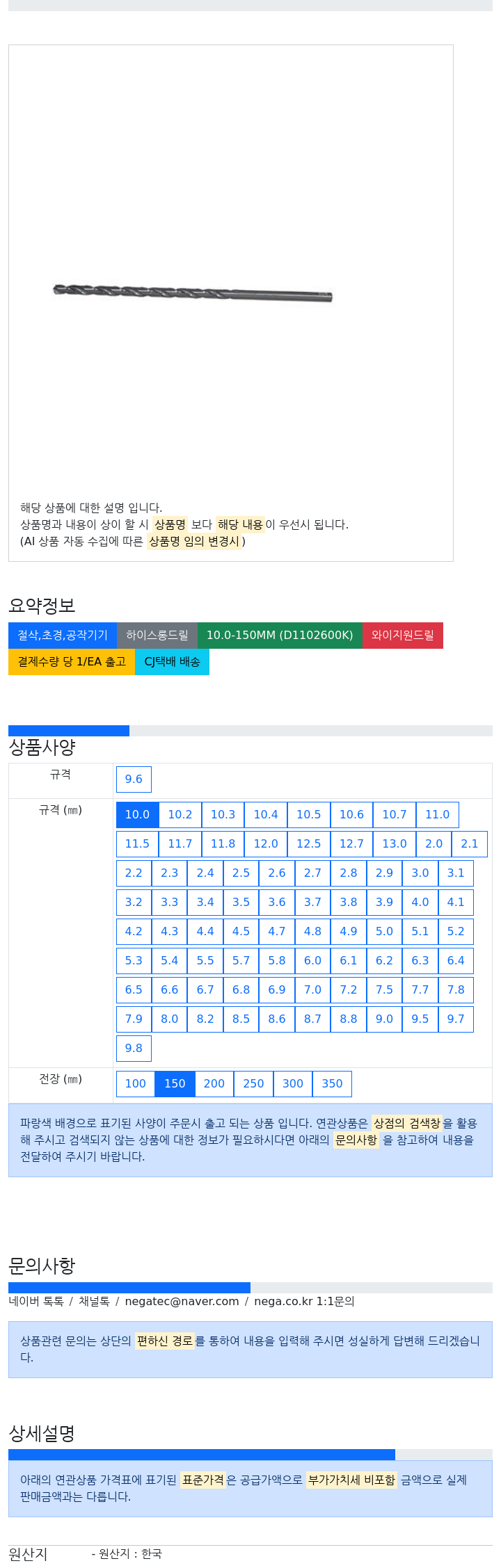Select the currently active 10.0 size

click(137, 814)
